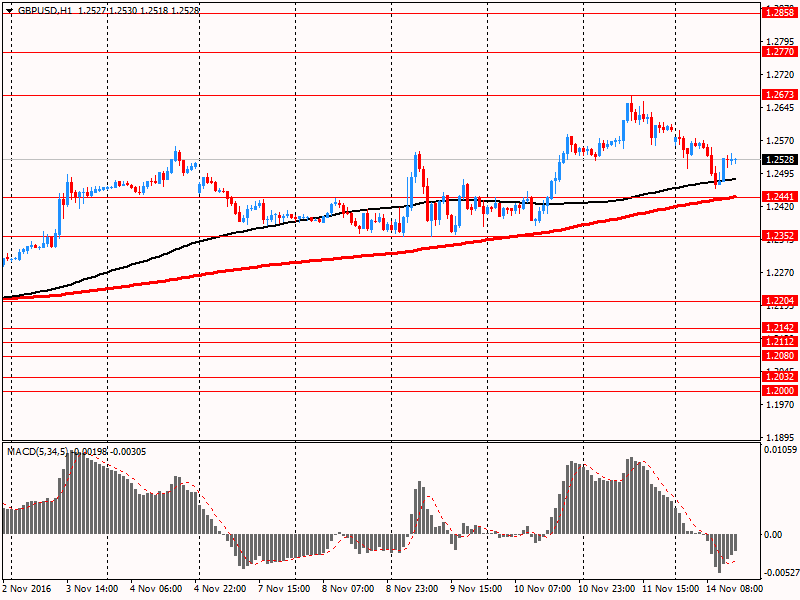Select the 1.2032 red price level label

pos(780,377)
